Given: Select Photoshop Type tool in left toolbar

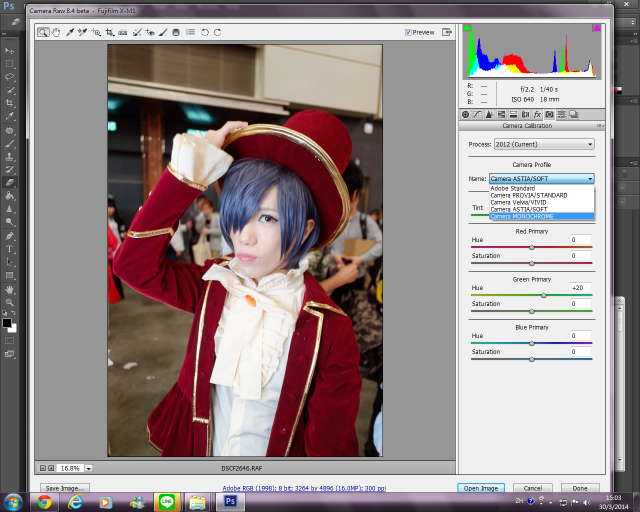Looking at the screenshot, I should tap(9, 249).
